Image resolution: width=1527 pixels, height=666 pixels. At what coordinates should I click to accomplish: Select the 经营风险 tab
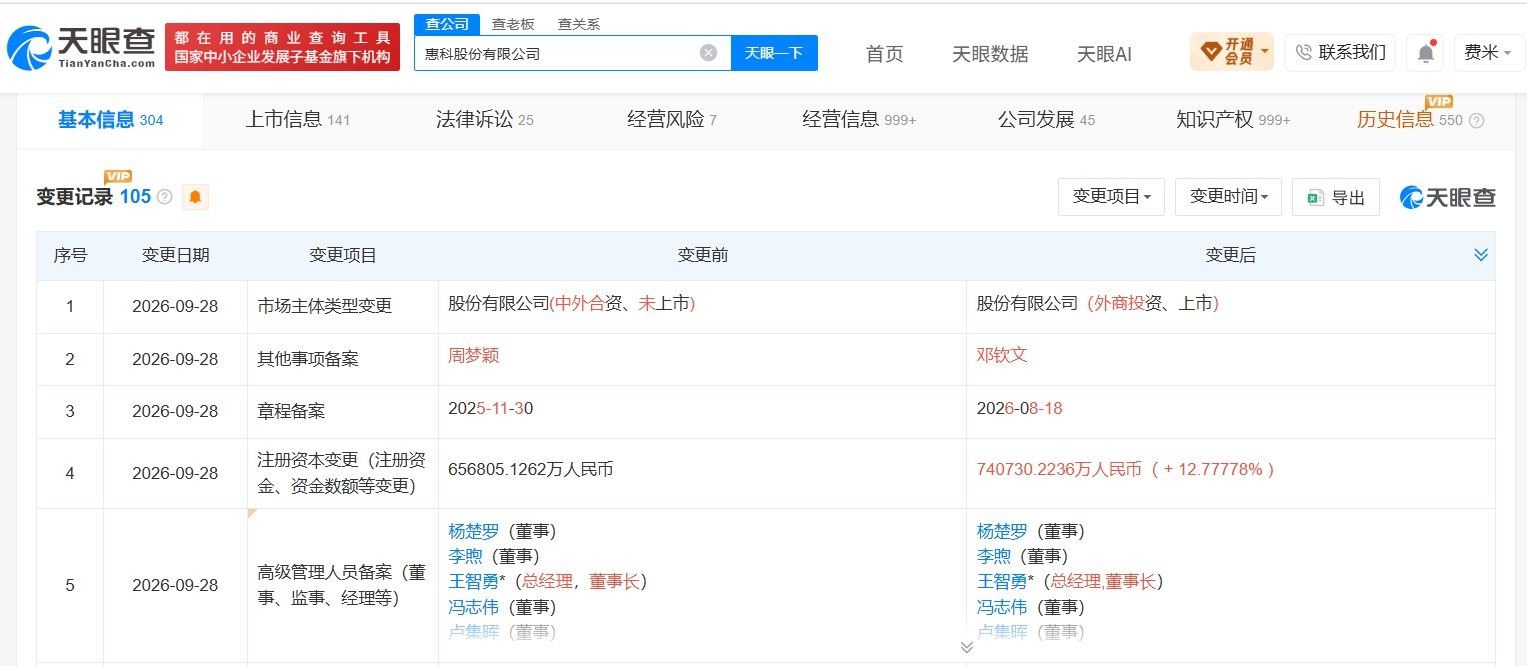pos(671,120)
